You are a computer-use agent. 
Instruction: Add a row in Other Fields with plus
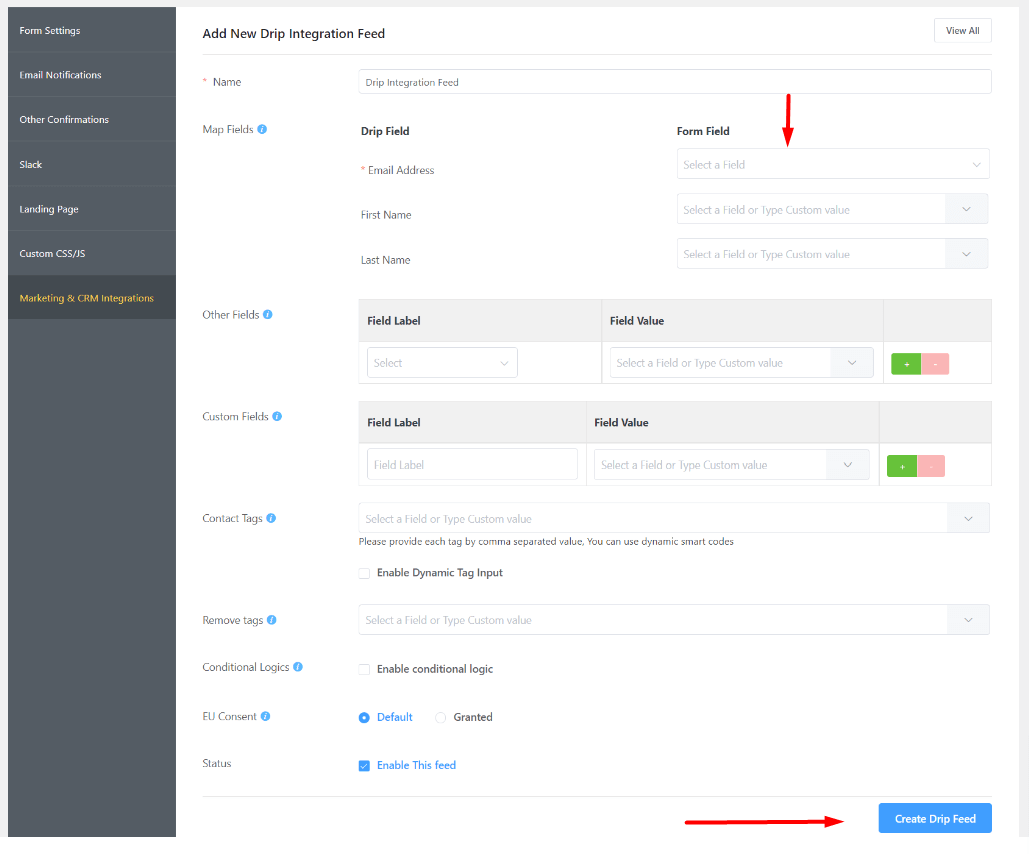pyautogui.click(x=906, y=364)
